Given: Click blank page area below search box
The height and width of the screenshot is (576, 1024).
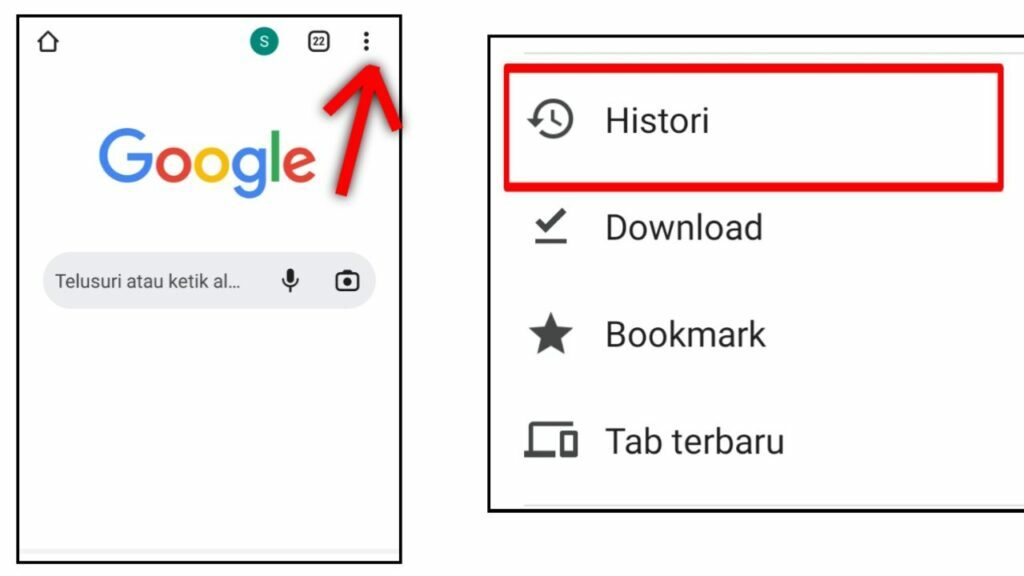Looking at the screenshot, I should coord(209,424).
